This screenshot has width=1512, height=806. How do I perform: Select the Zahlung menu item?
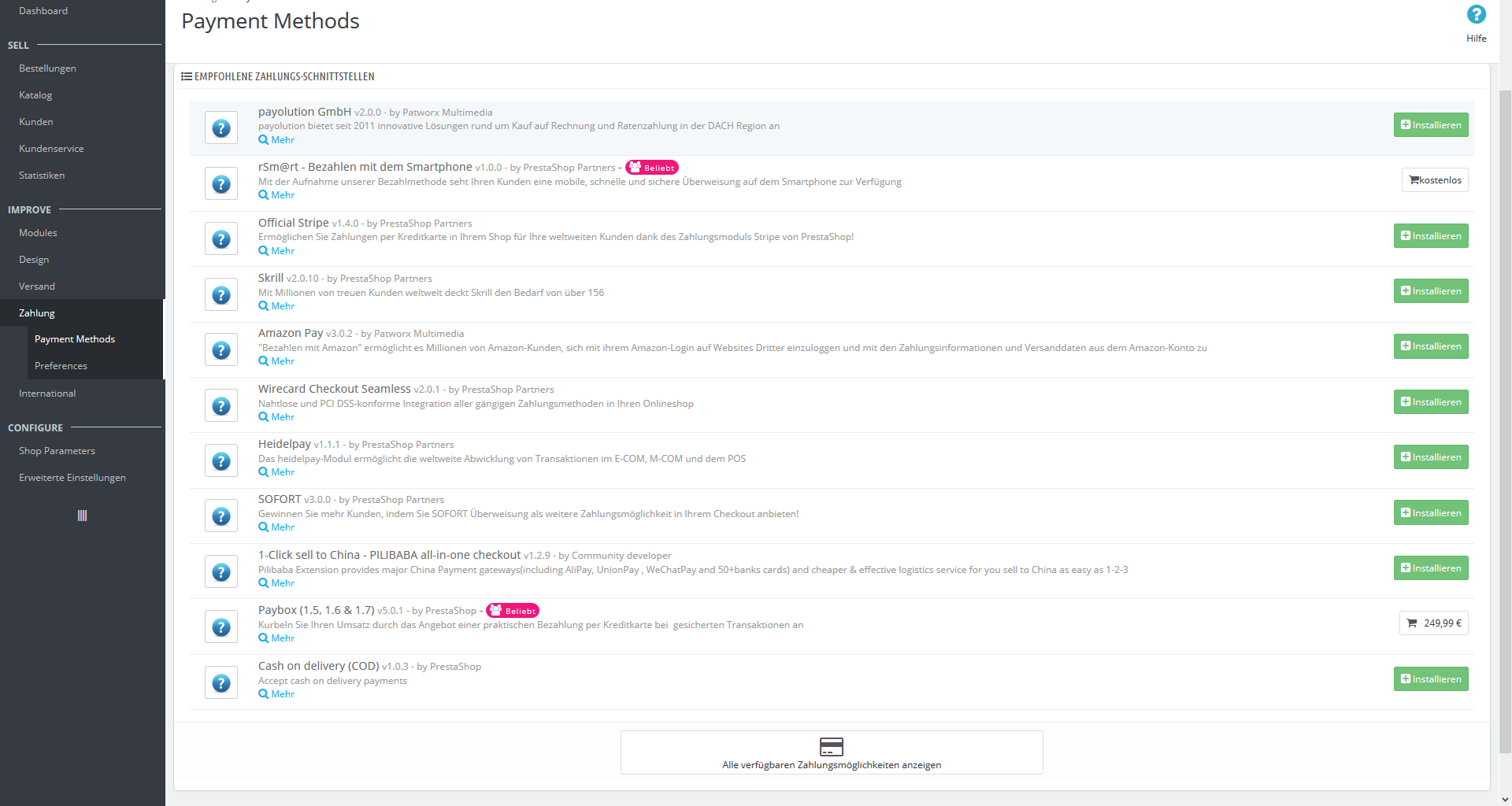(x=82, y=313)
